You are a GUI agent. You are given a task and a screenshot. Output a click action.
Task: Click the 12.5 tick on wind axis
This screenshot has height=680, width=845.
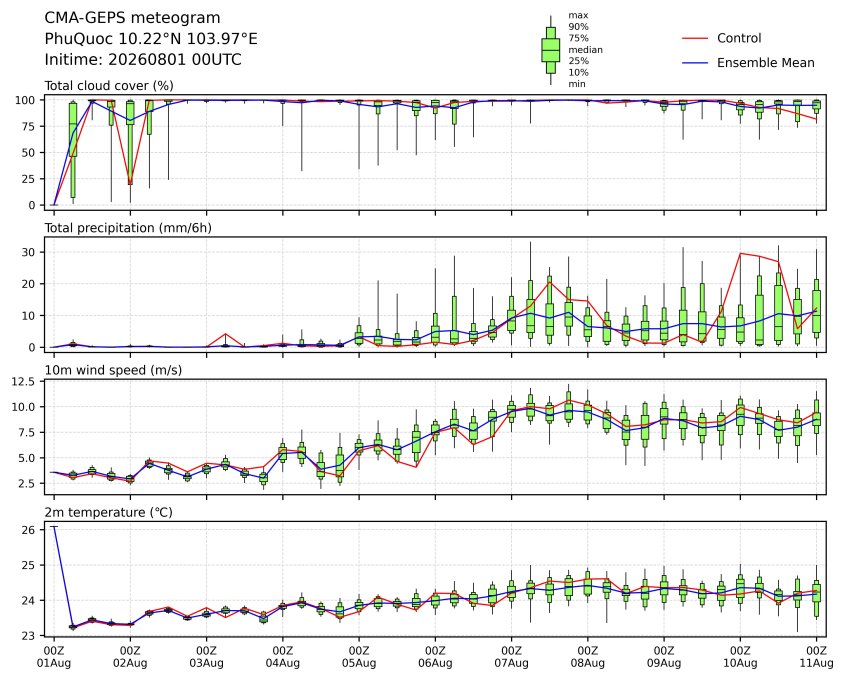23,381
